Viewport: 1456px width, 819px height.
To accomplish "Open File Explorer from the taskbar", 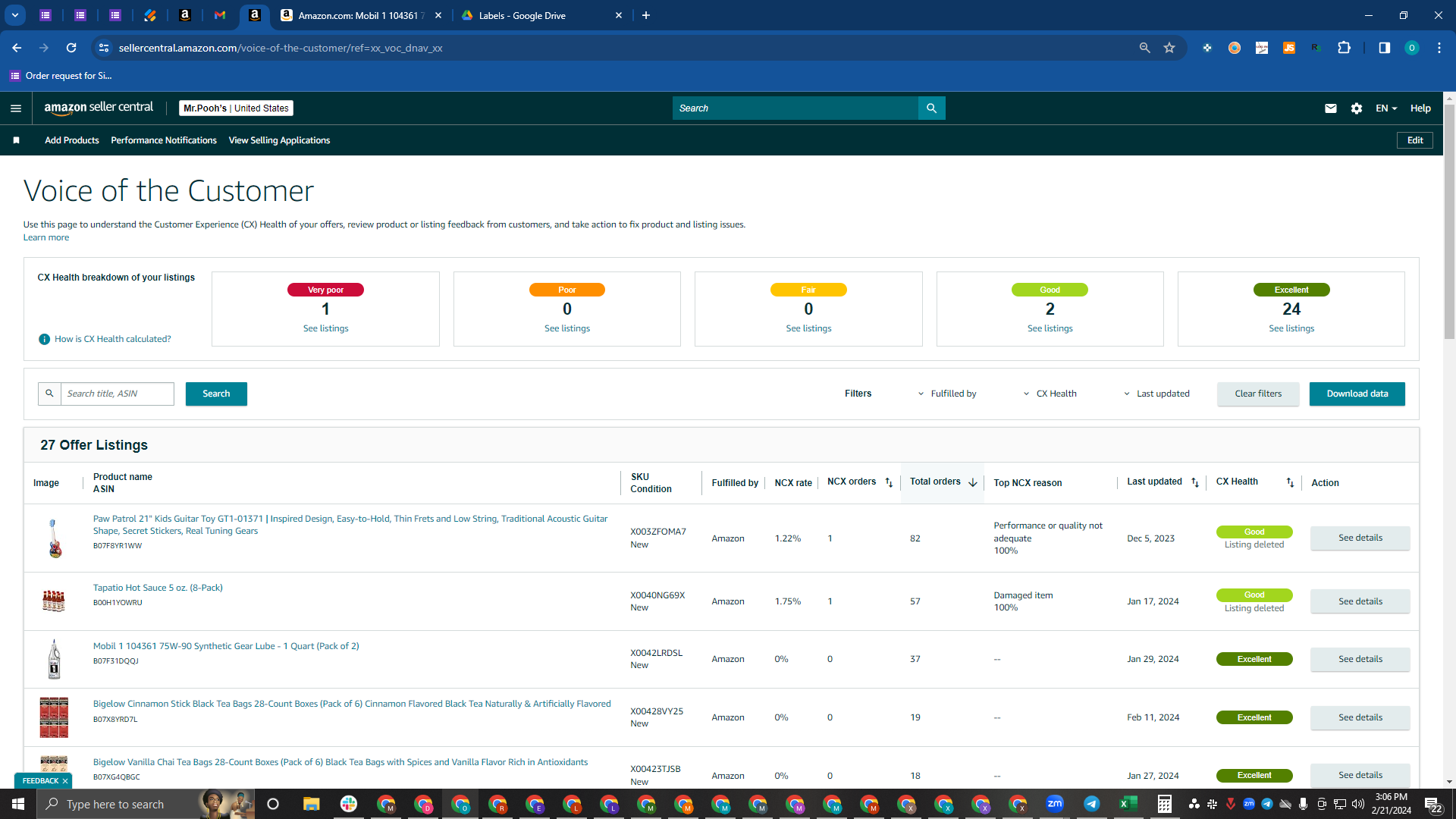I will coord(311,804).
